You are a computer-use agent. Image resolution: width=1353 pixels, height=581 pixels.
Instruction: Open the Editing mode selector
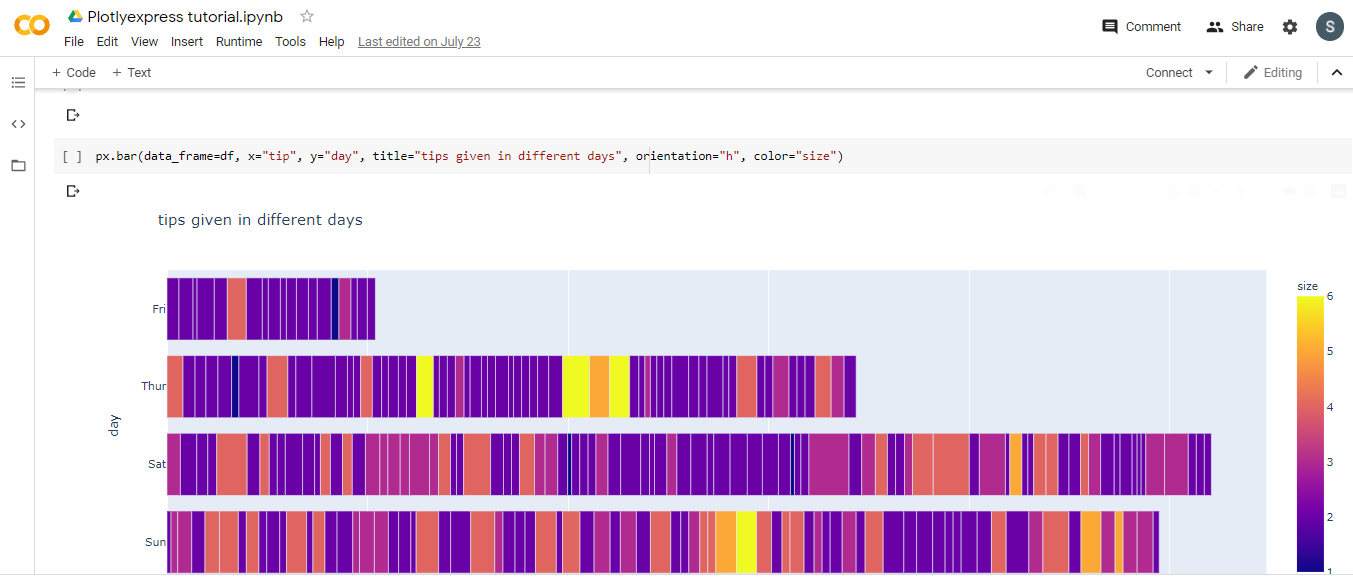1272,72
